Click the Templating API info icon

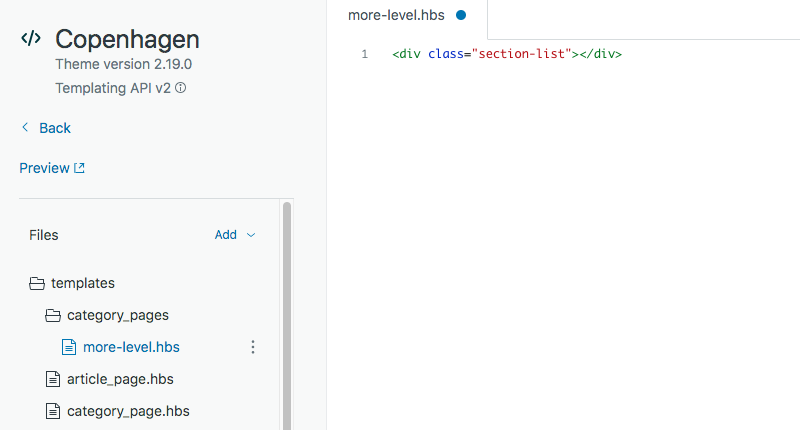coord(181,88)
